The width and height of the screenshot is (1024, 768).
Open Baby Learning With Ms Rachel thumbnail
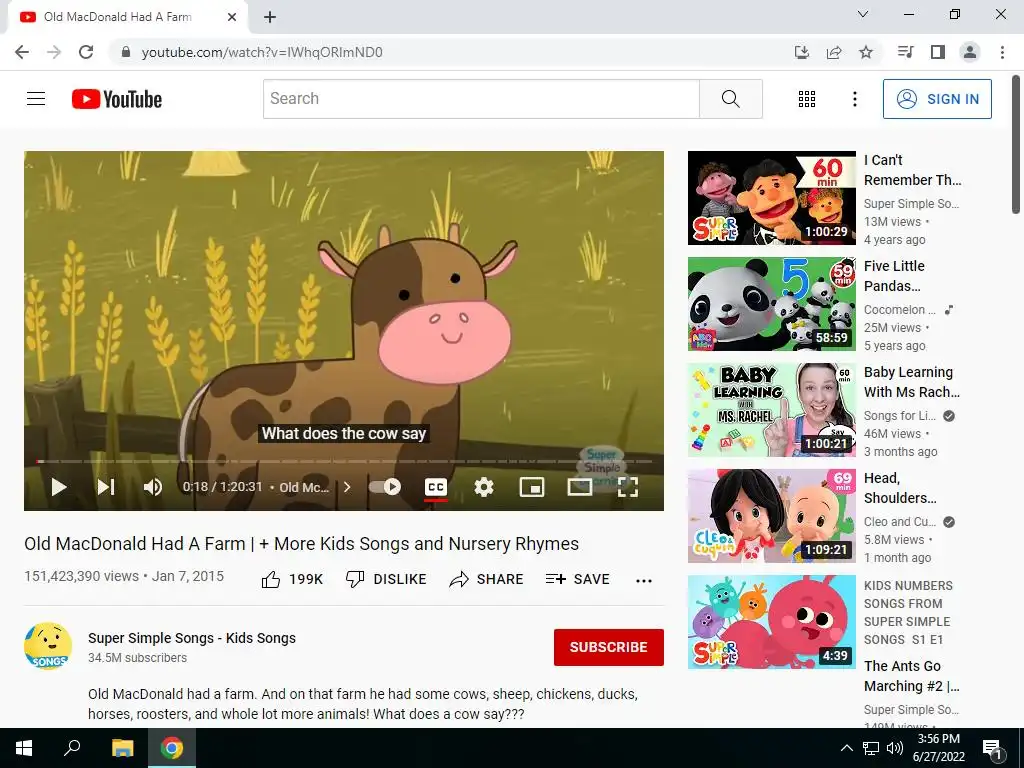(x=772, y=410)
